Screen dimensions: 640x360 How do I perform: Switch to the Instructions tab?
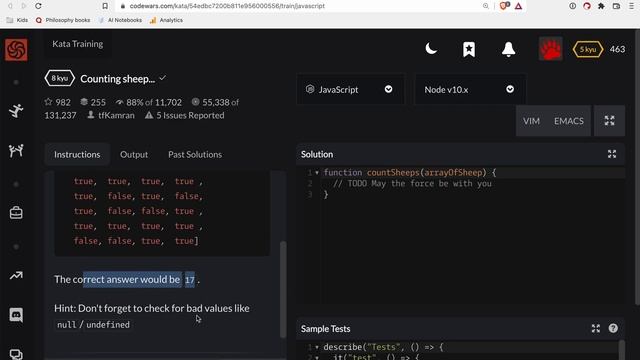(x=77, y=154)
